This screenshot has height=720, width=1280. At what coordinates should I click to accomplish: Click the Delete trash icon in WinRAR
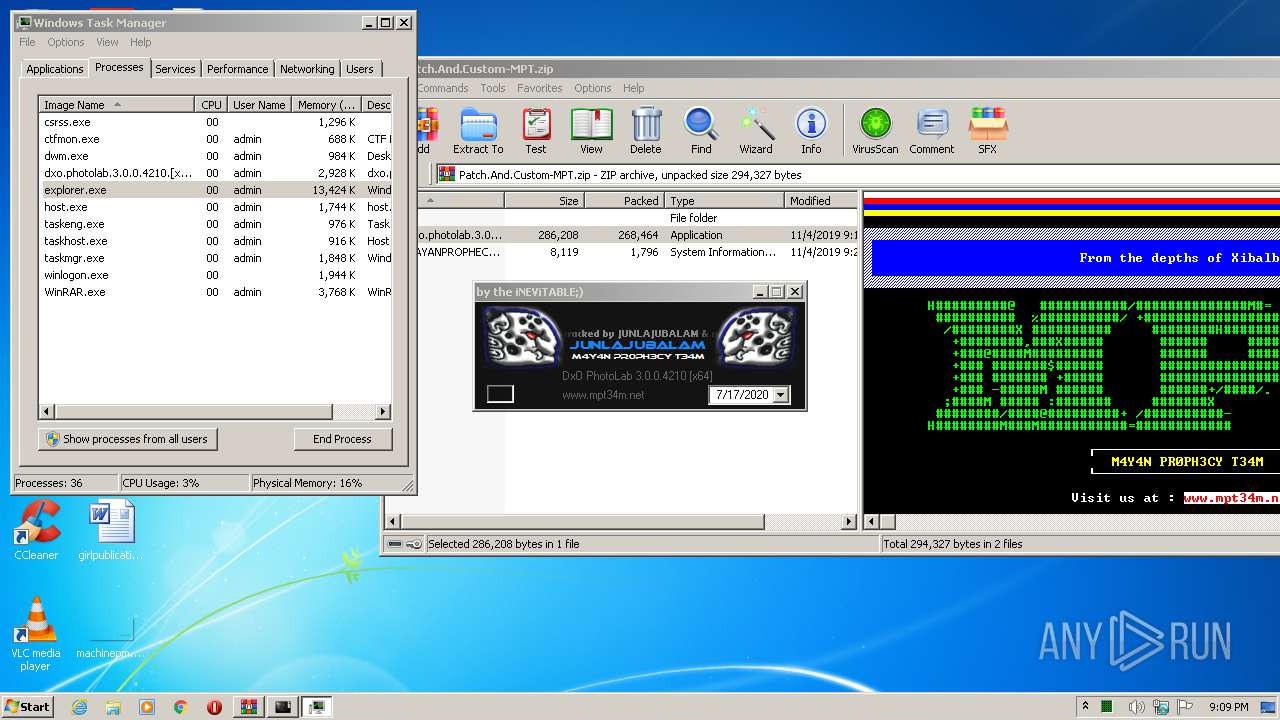[645, 131]
